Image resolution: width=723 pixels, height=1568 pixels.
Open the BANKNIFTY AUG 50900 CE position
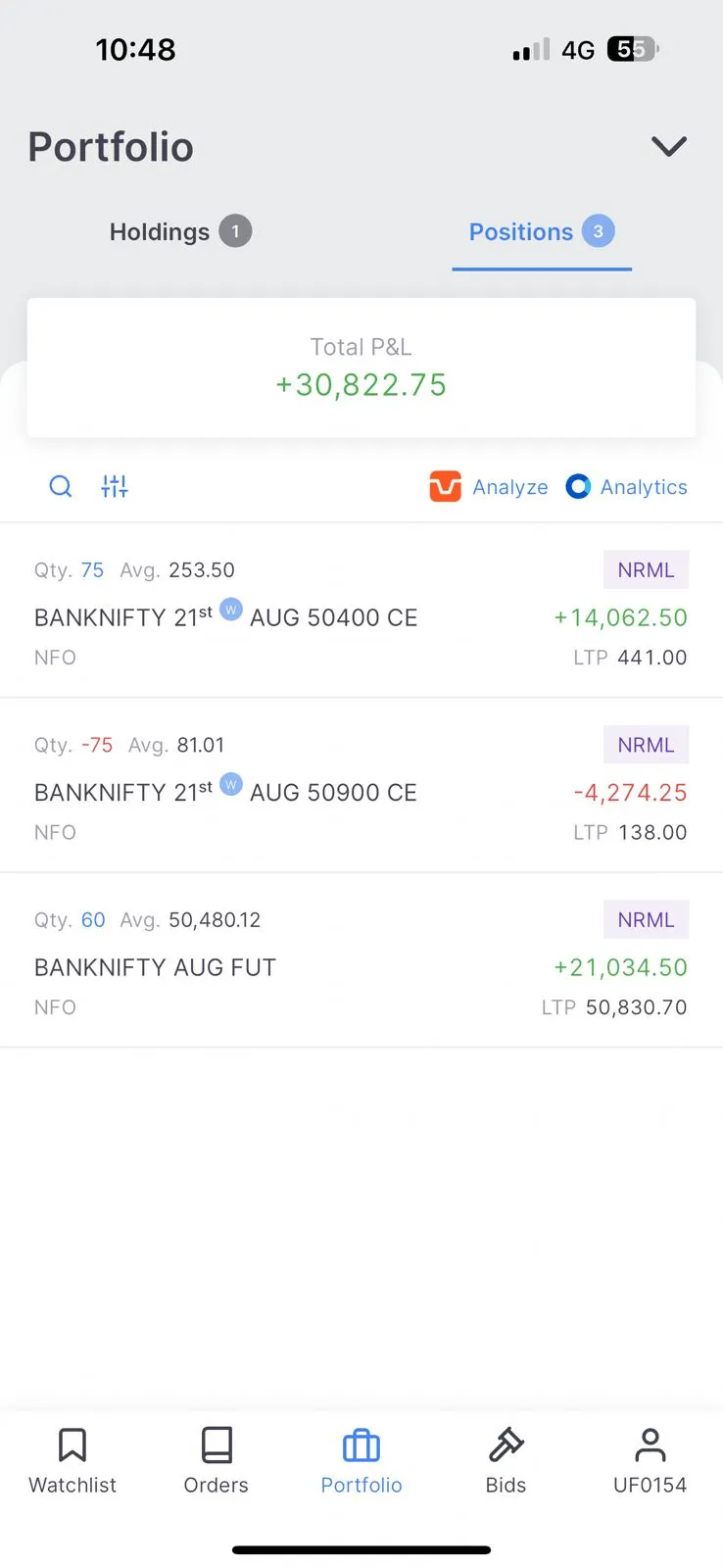(x=294, y=792)
